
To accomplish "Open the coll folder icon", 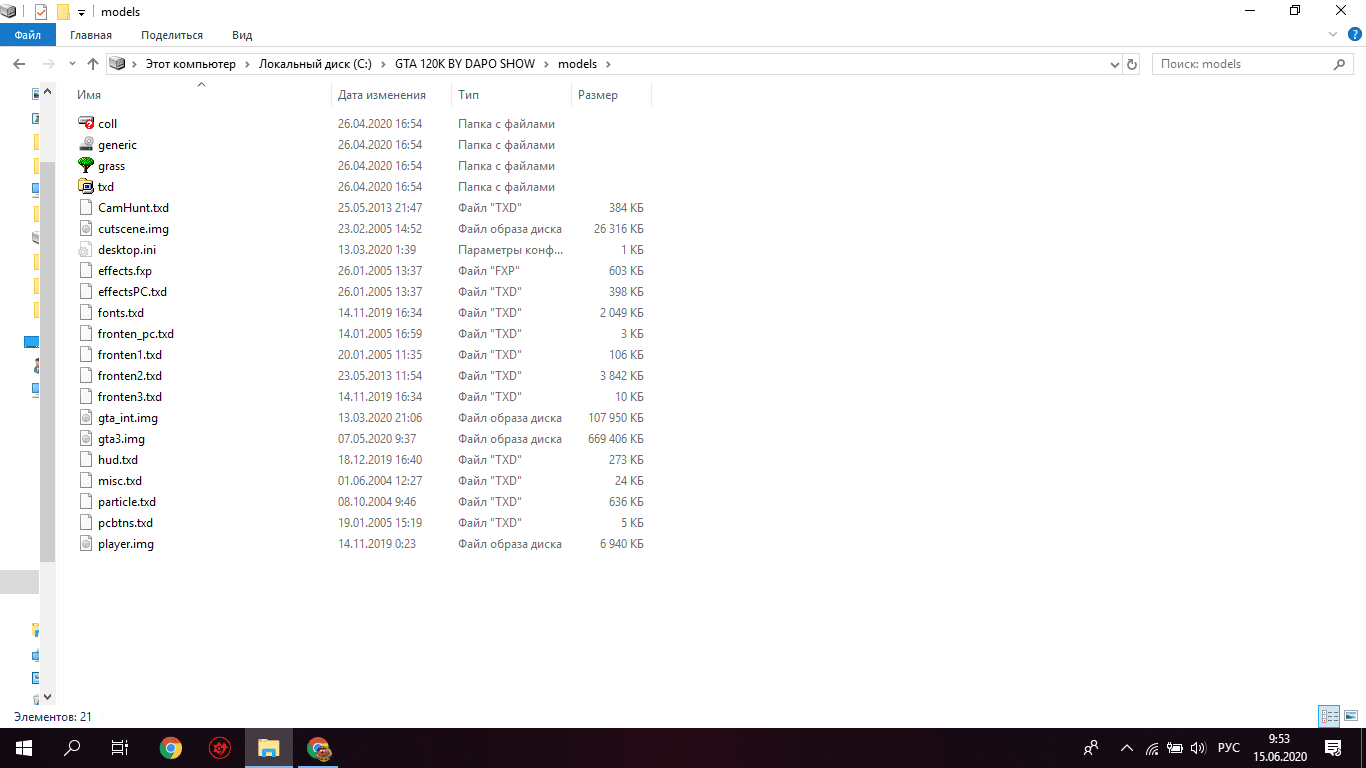I will [86, 124].
